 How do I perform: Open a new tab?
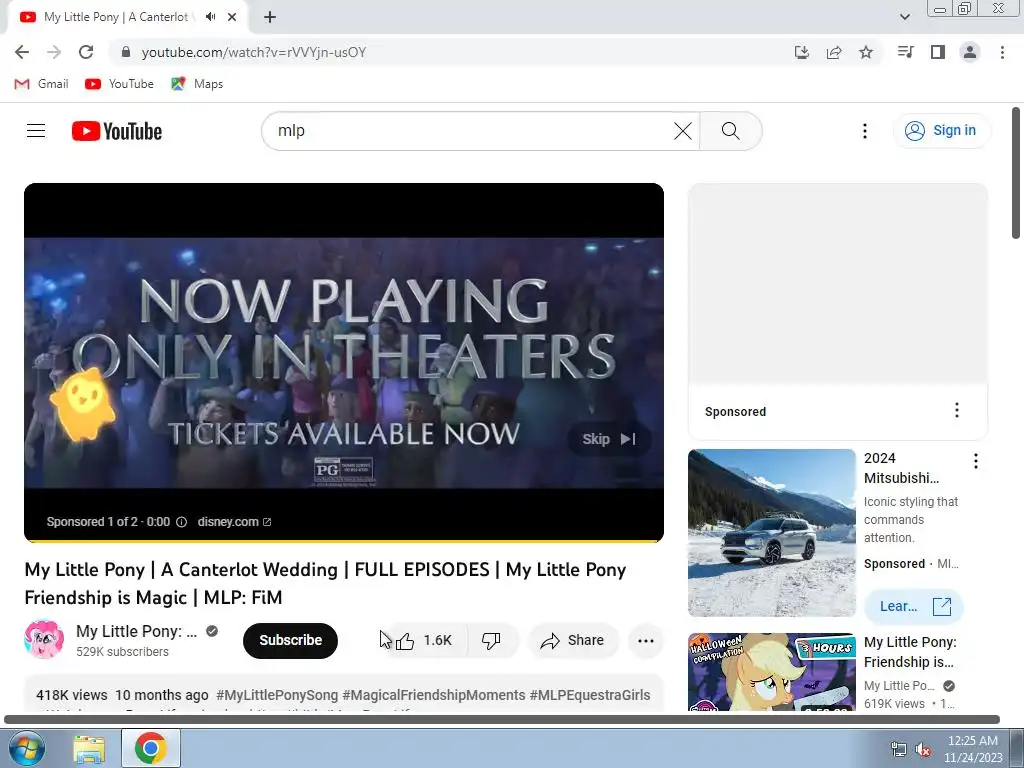(x=270, y=17)
